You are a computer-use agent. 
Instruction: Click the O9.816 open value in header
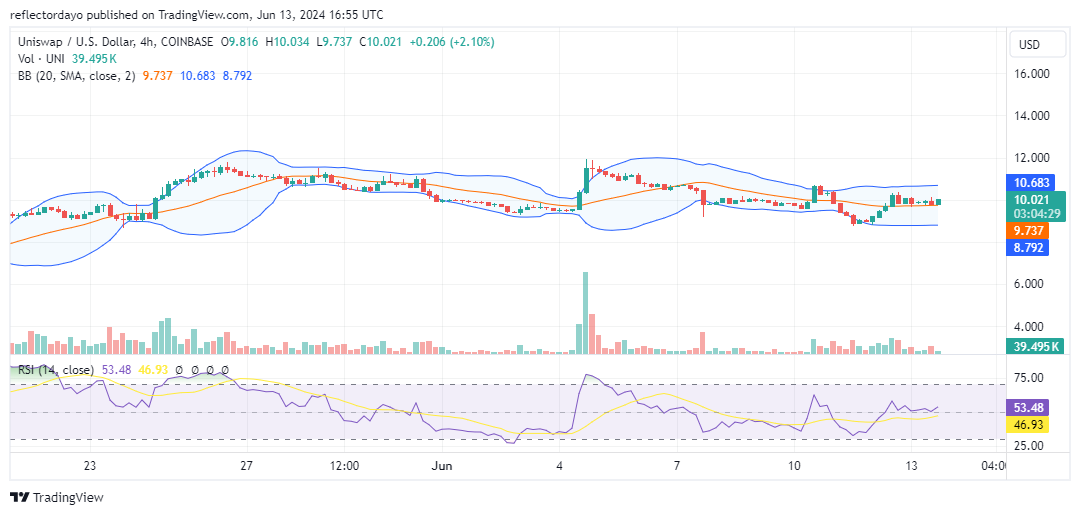(240, 42)
